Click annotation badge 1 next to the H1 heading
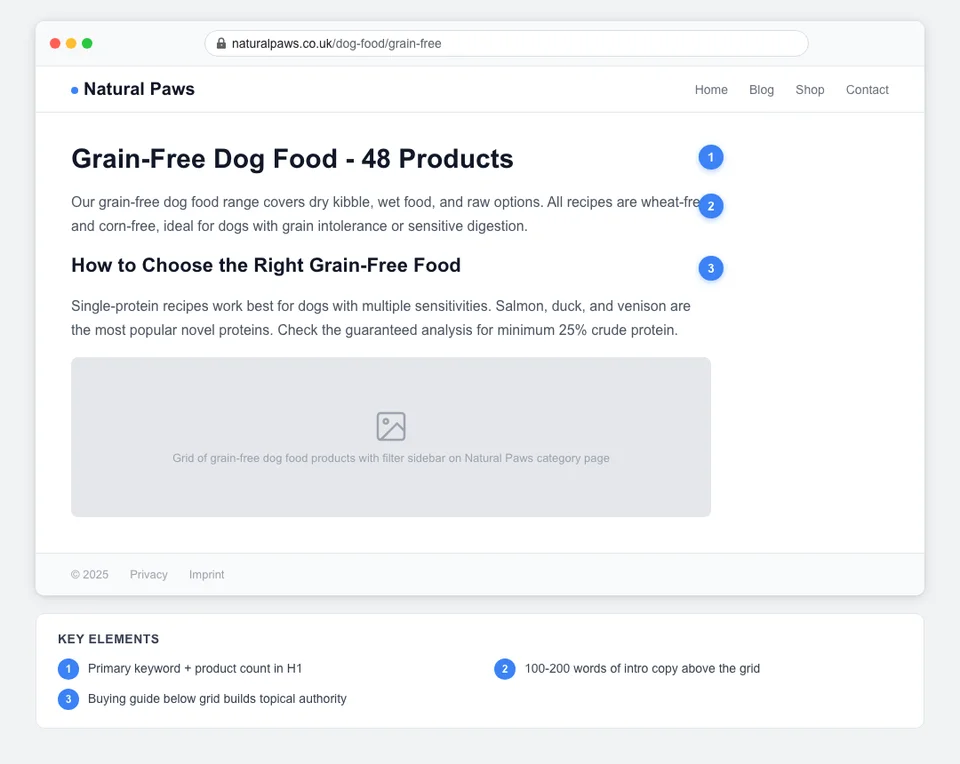The width and height of the screenshot is (960, 764). 711,157
